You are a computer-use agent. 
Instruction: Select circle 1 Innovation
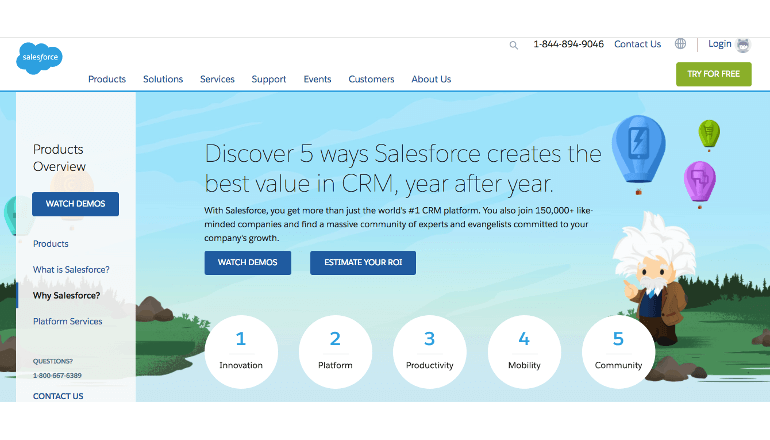[241, 352]
